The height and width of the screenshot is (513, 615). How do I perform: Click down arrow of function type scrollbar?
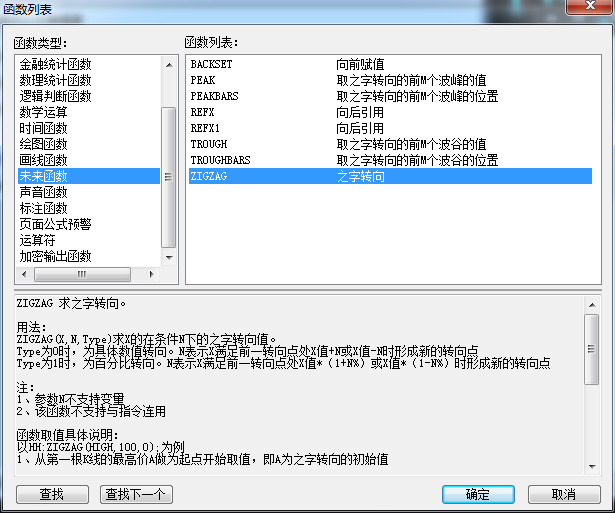coord(169,258)
